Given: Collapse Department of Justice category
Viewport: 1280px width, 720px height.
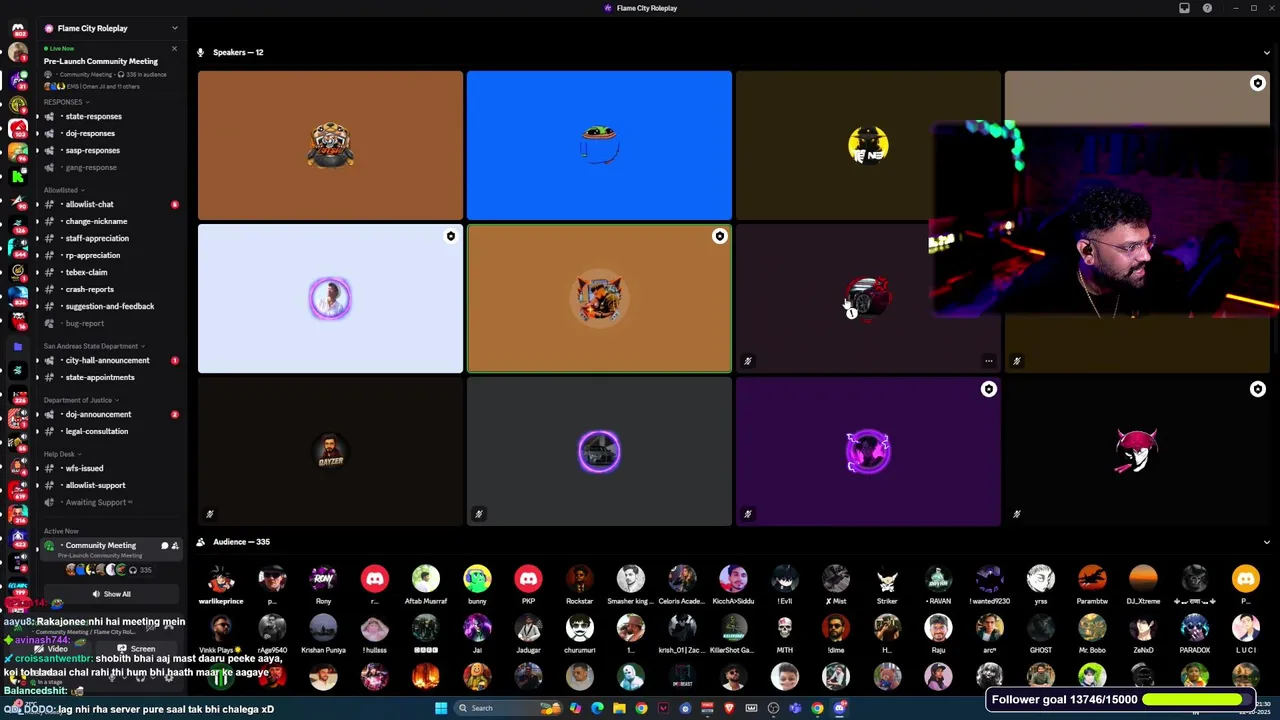Looking at the screenshot, I should click(81, 400).
